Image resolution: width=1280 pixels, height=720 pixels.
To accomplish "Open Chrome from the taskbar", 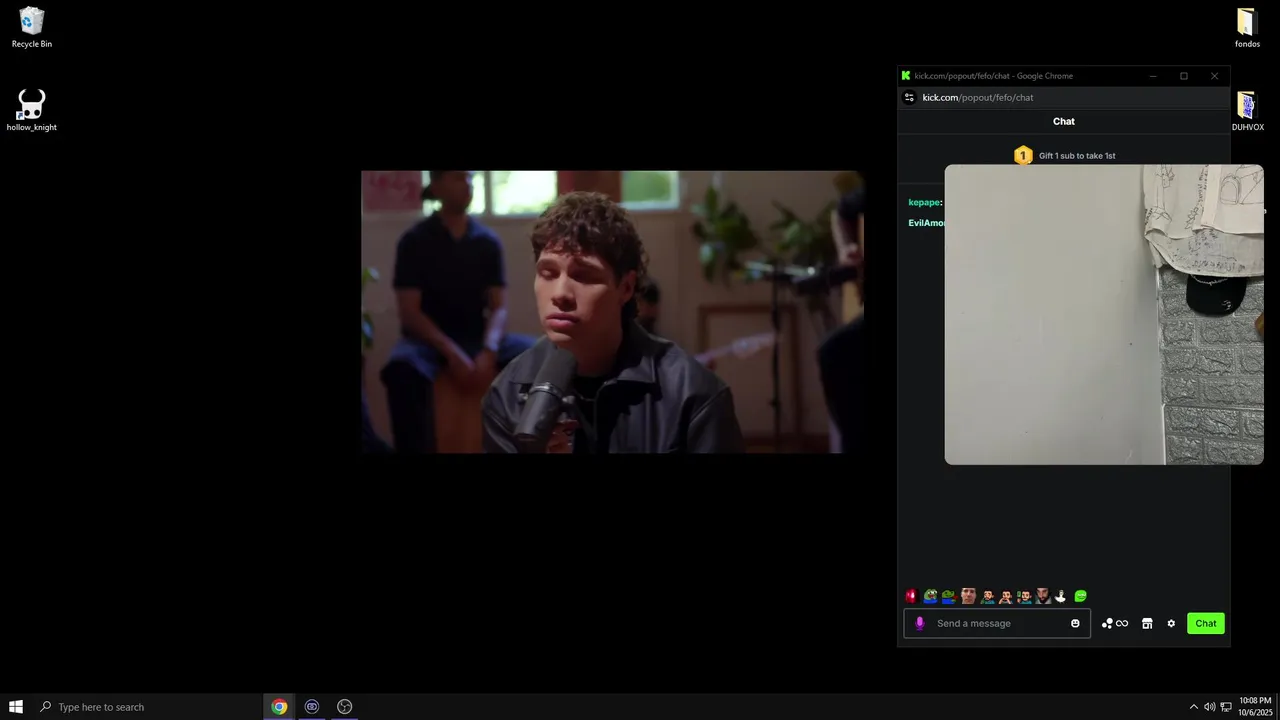I will [279, 707].
